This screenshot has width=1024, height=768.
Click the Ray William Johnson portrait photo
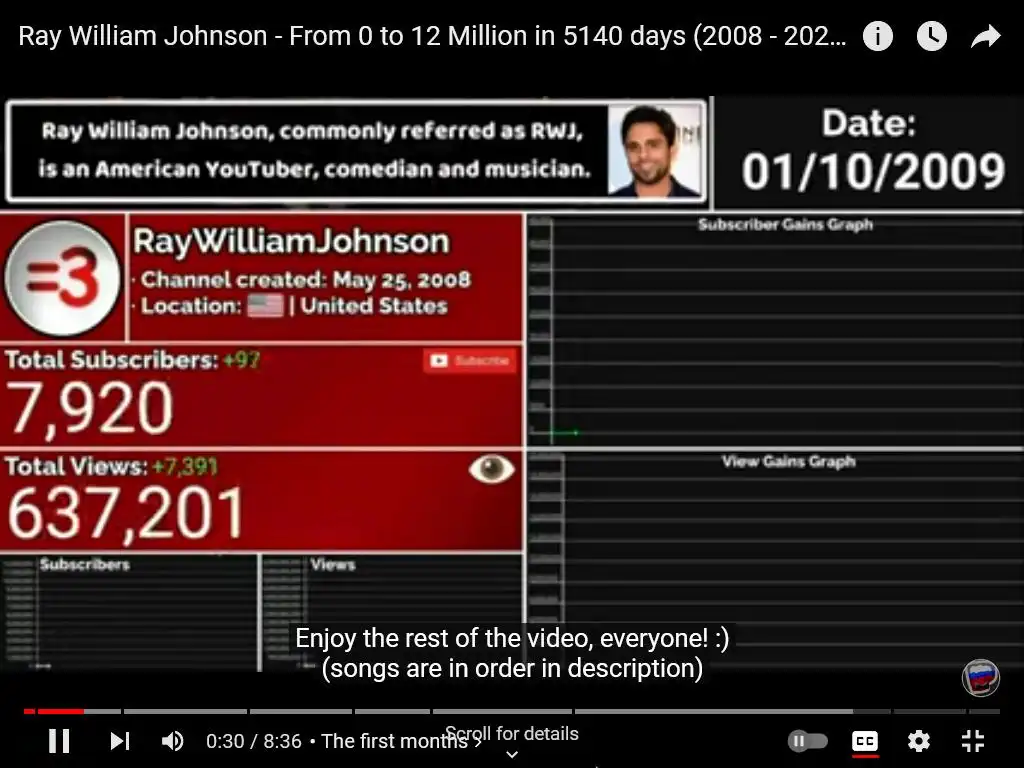click(654, 151)
